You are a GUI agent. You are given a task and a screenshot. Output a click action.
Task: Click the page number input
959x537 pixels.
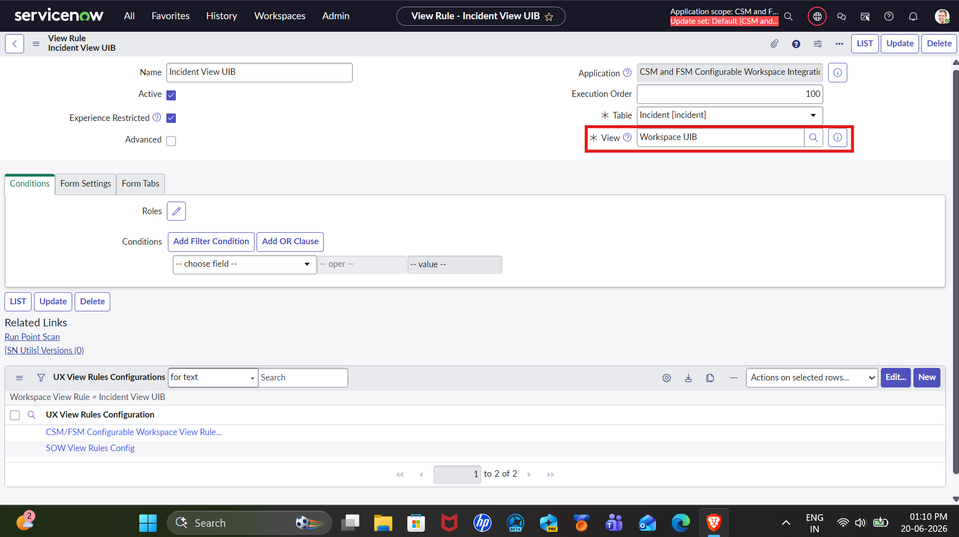click(457, 475)
